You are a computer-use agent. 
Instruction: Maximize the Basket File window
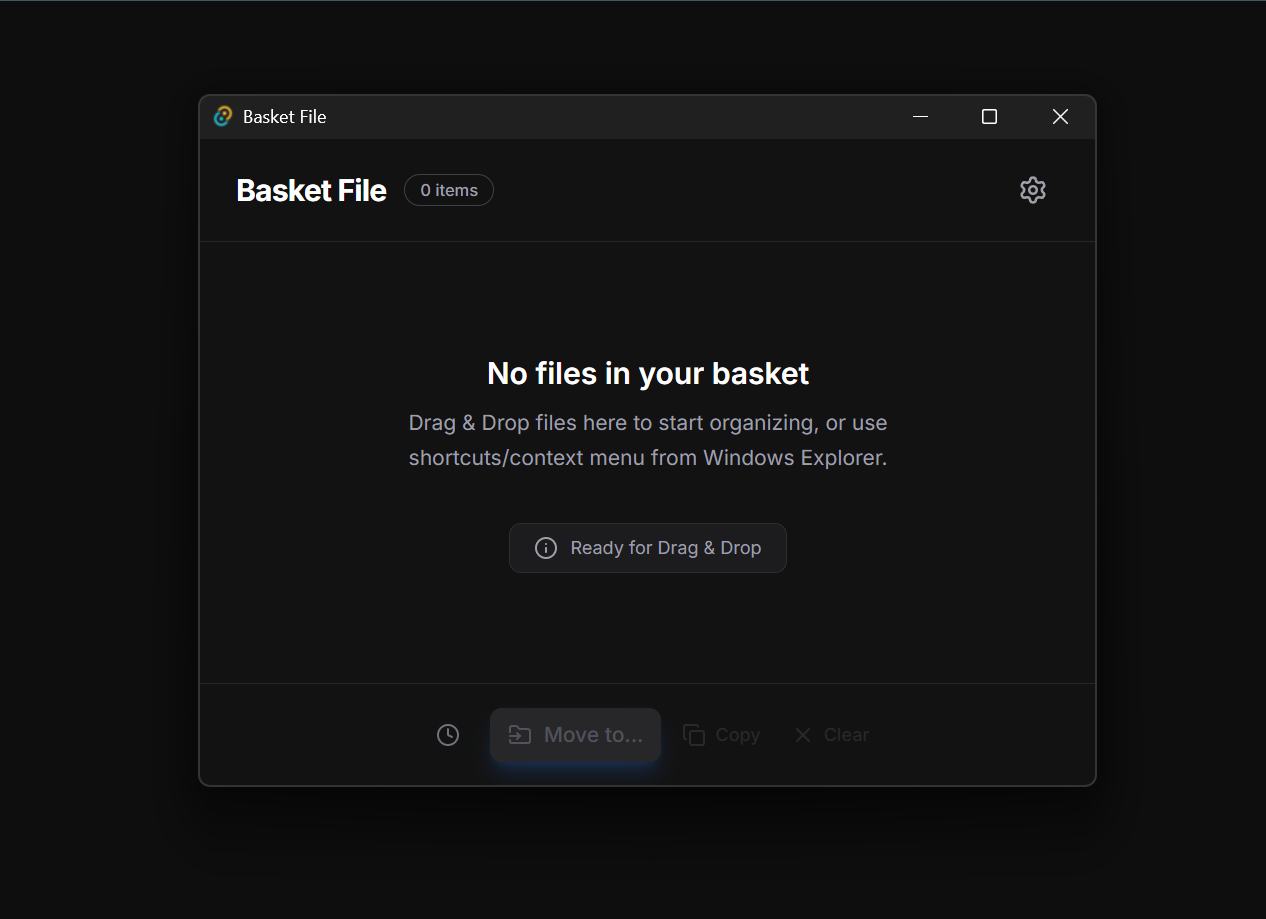coord(990,117)
